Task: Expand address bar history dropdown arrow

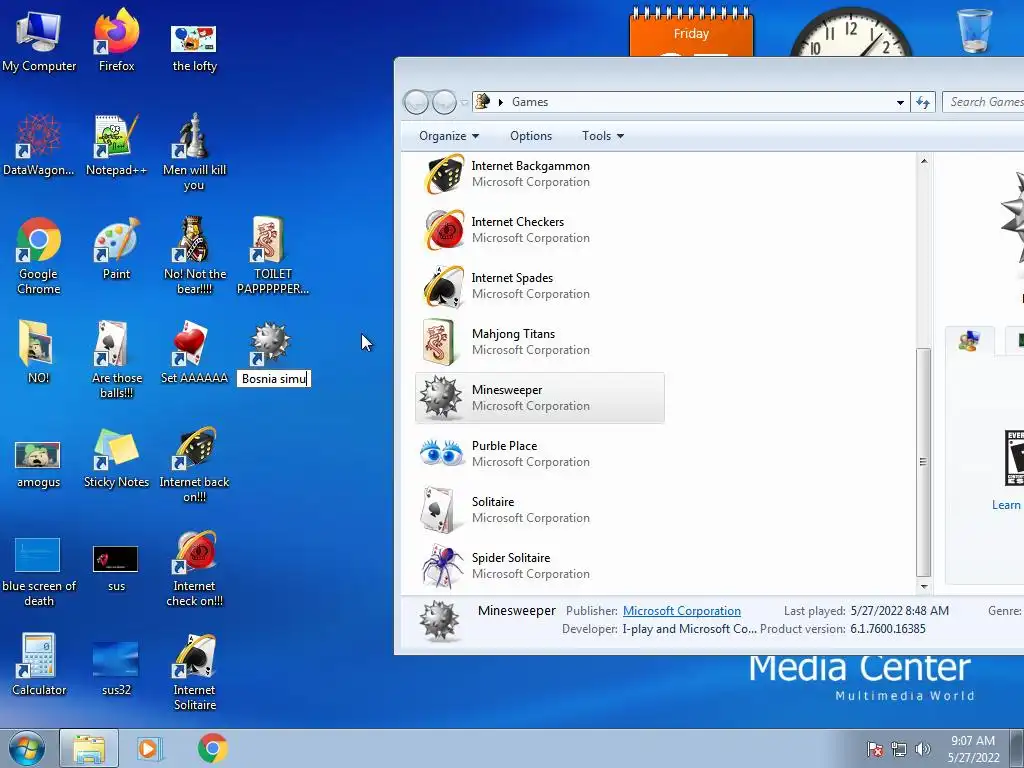Action: point(900,103)
